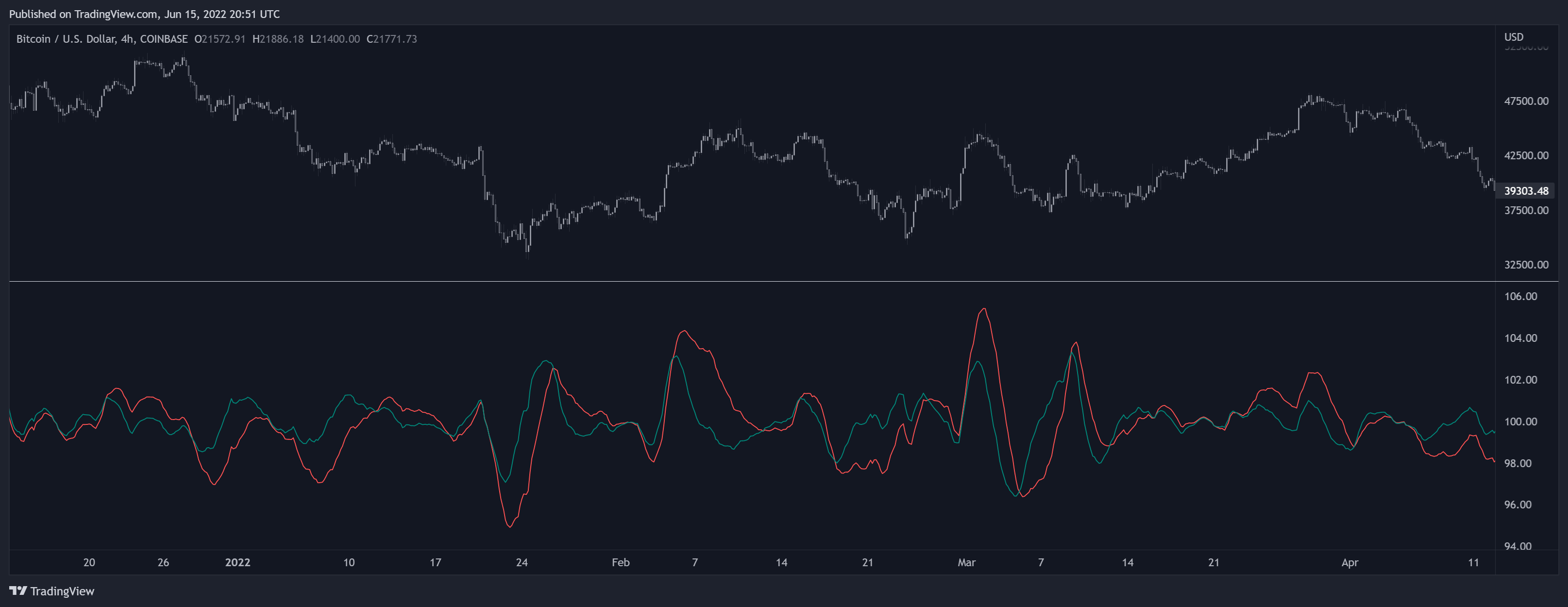Click the USD currency label
Screen dimensions: 1568x607
coord(1514,36)
